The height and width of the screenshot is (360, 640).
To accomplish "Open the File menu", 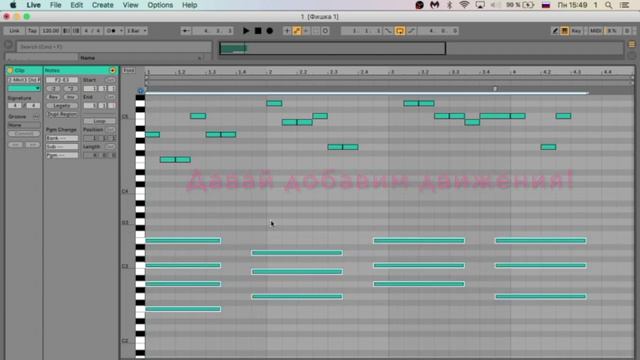I will 55,5.
